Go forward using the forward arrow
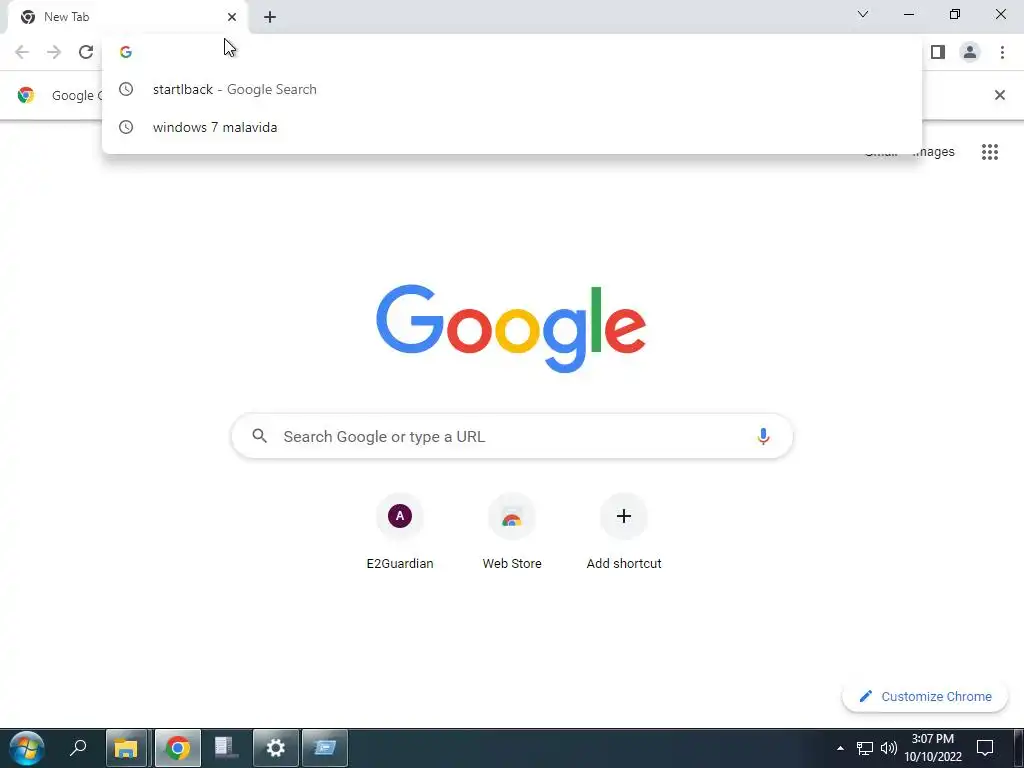 point(54,52)
